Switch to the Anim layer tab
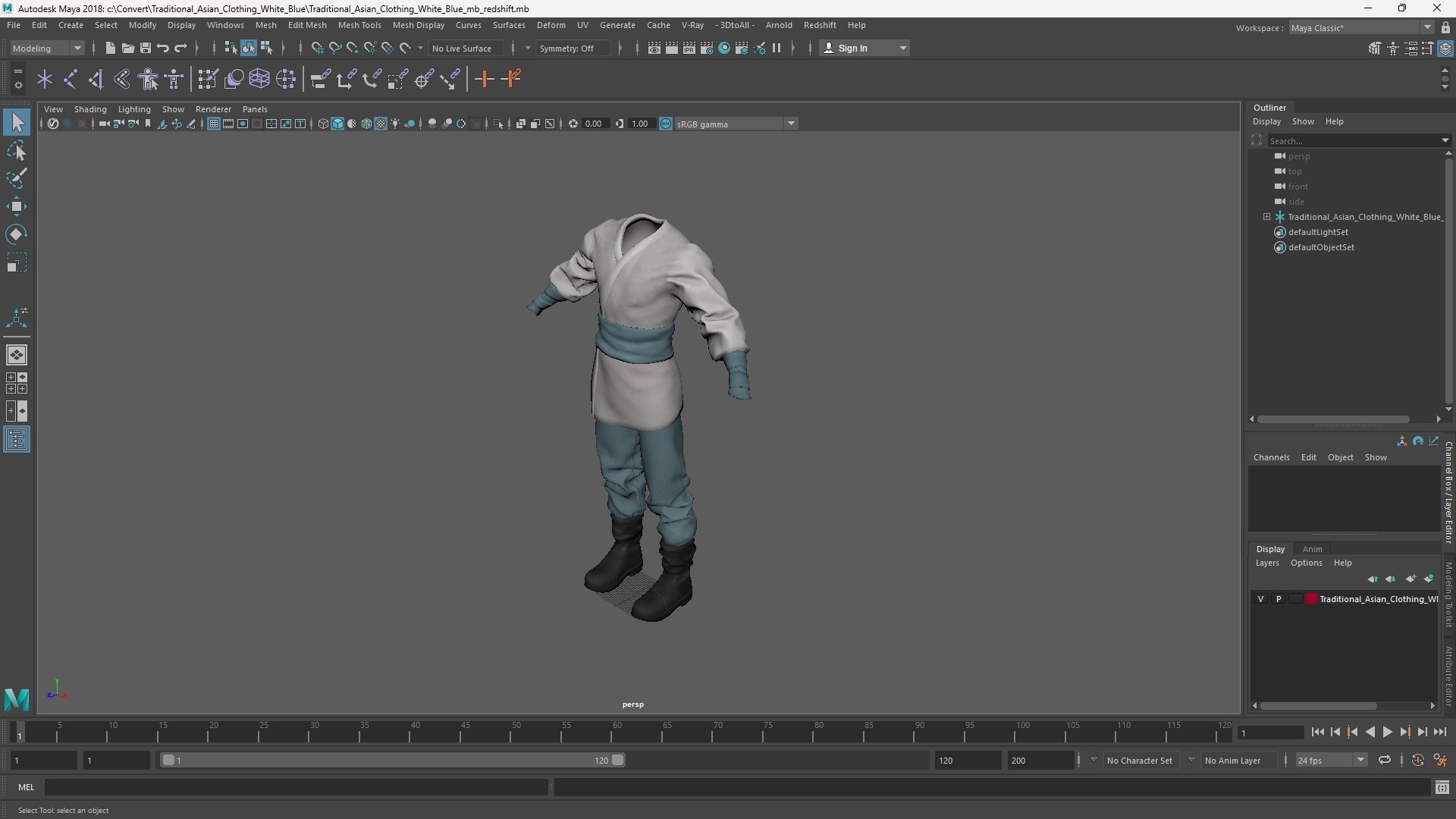 coord(1313,549)
